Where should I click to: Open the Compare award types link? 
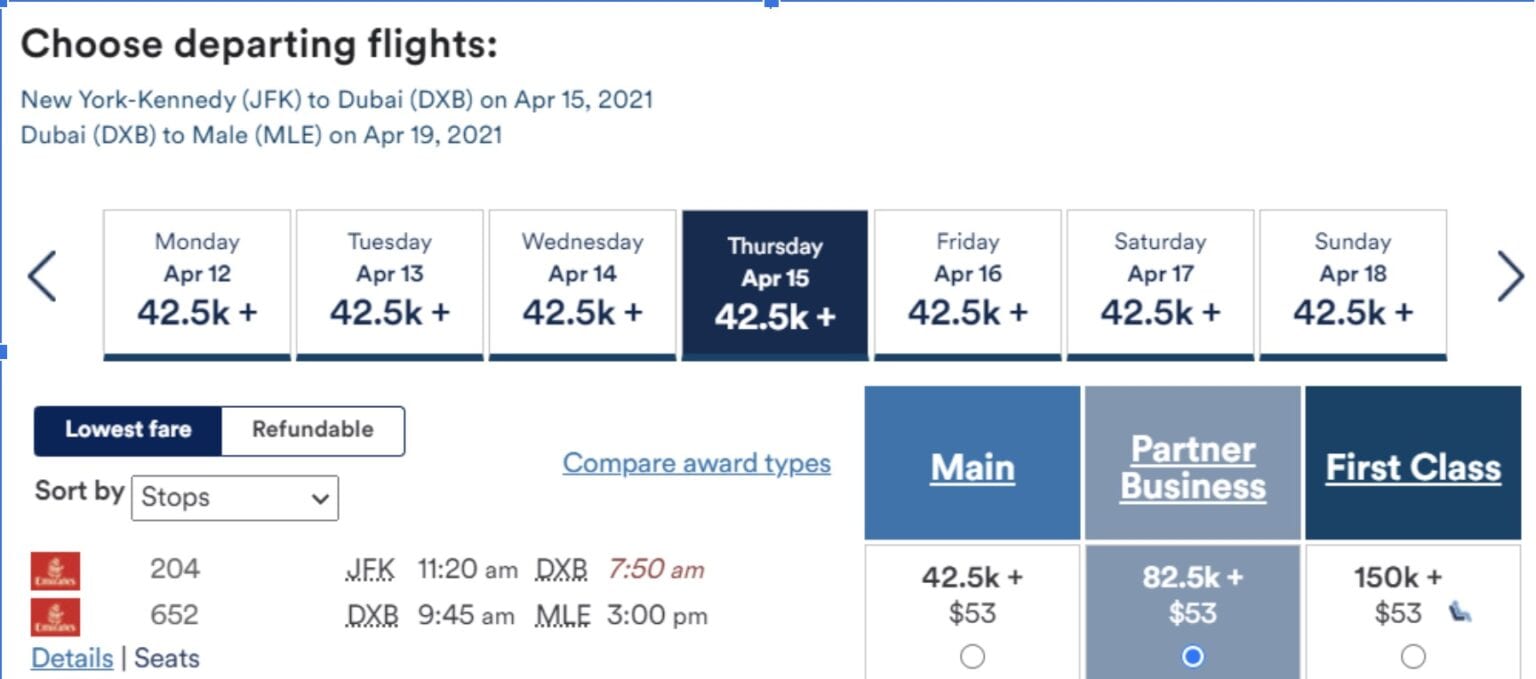tap(696, 463)
